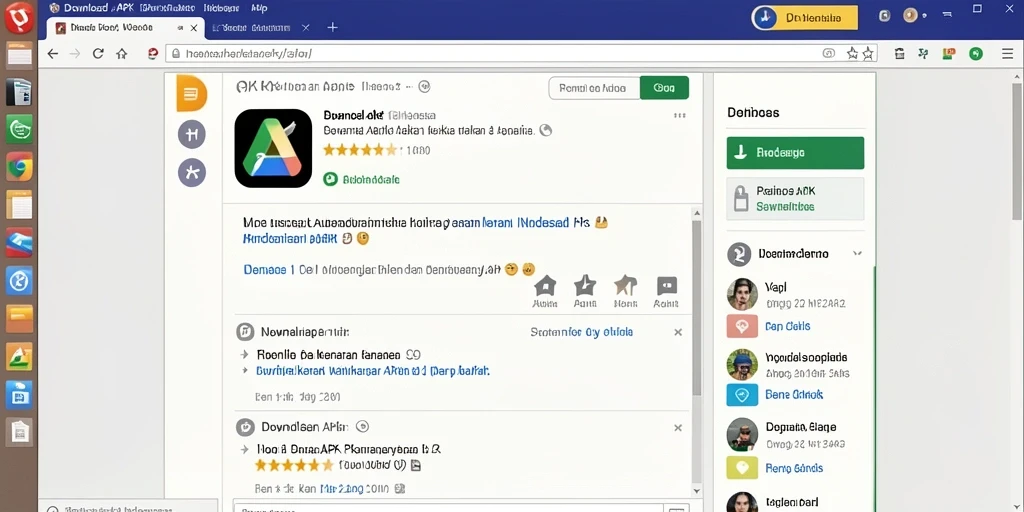Open the green chat app in the dock

pyautogui.click(x=20, y=129)
